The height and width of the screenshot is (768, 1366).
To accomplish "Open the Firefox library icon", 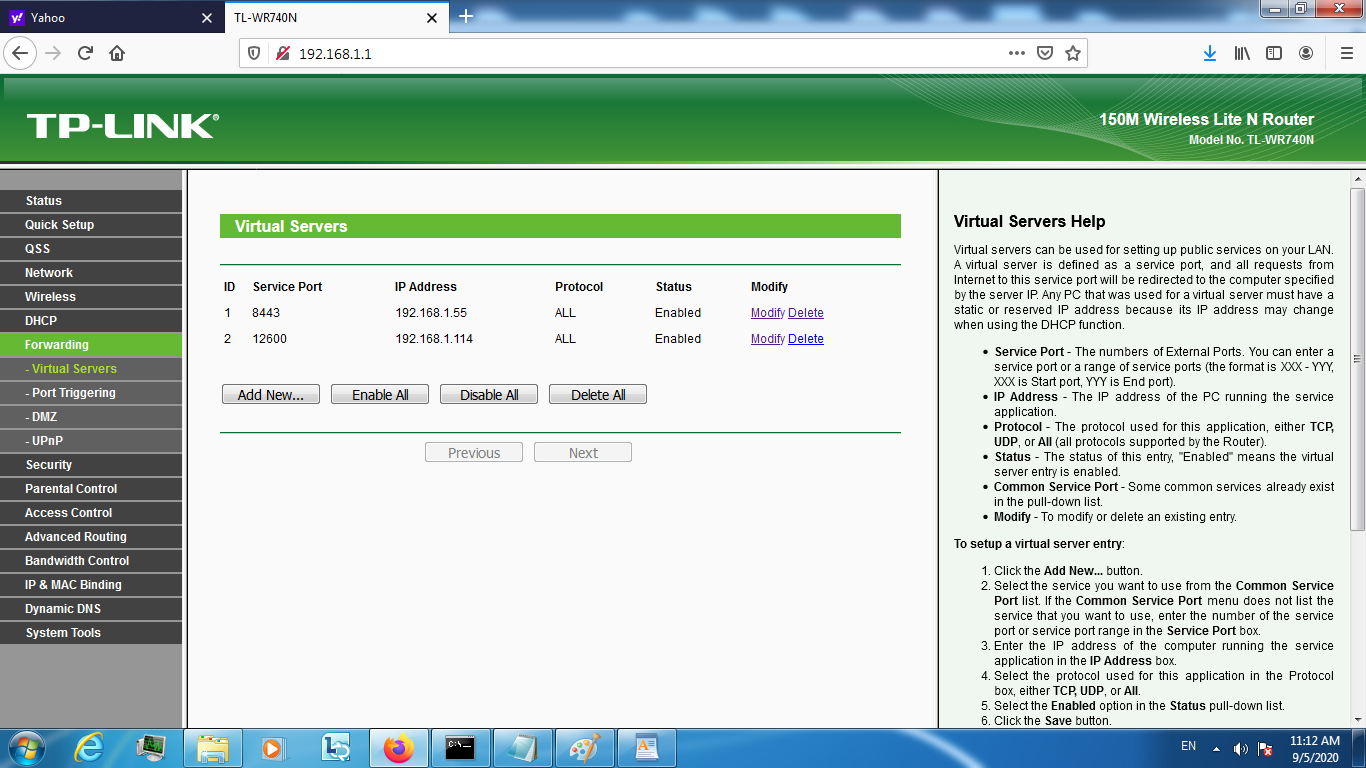I will 1241,53.
